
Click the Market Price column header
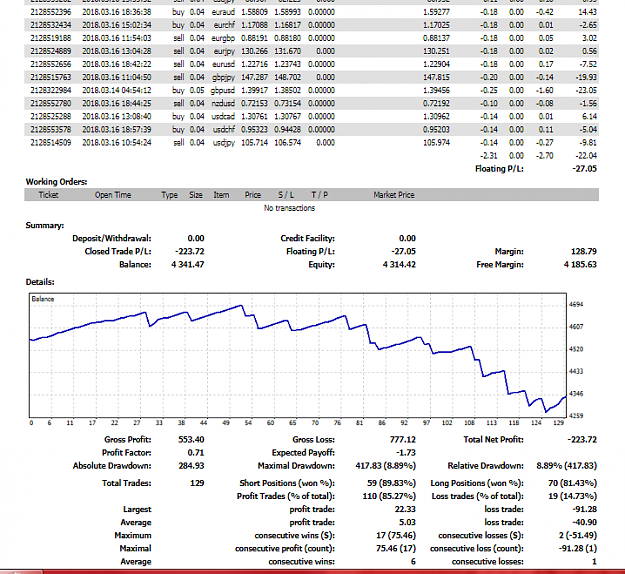pos(394,195)
